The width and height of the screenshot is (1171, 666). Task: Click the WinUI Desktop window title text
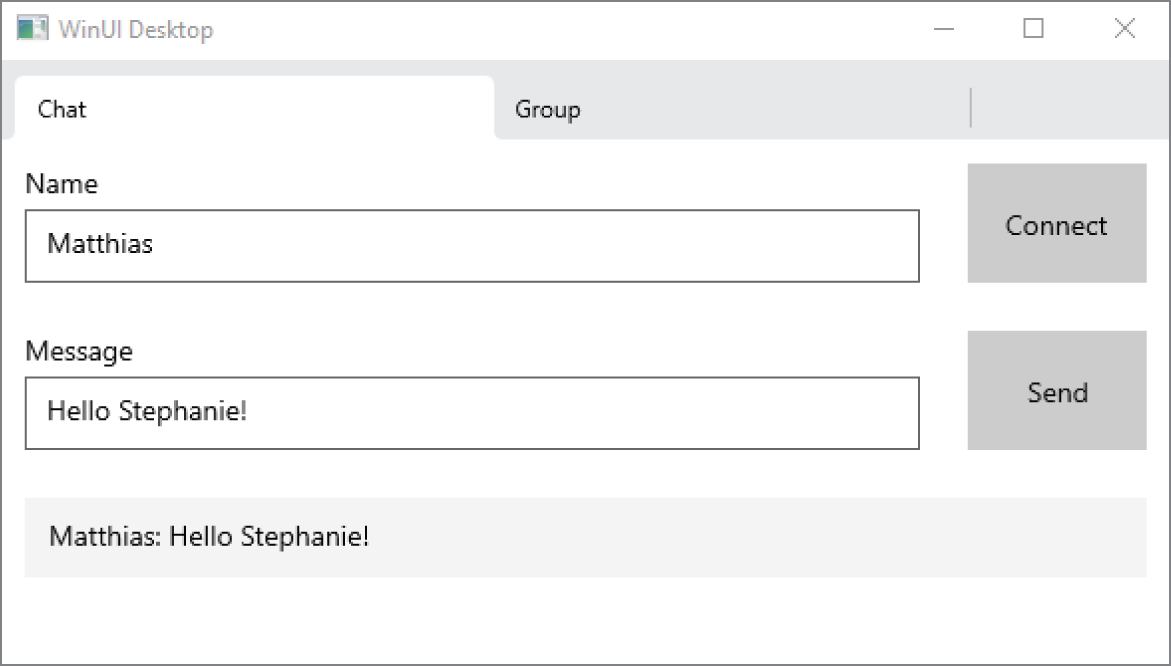pyautogui.click(x=136, y=30)
